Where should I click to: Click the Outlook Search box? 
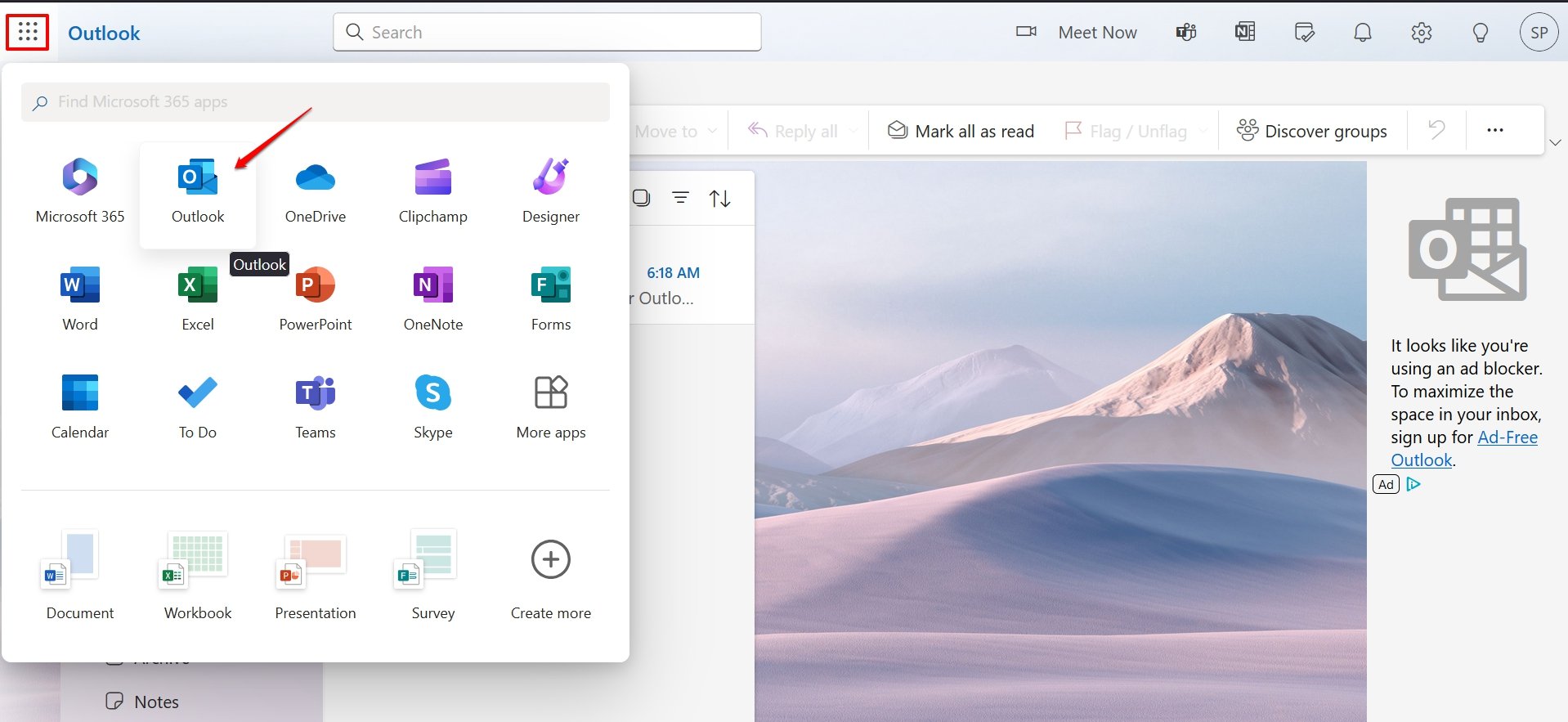coord(547,32)
